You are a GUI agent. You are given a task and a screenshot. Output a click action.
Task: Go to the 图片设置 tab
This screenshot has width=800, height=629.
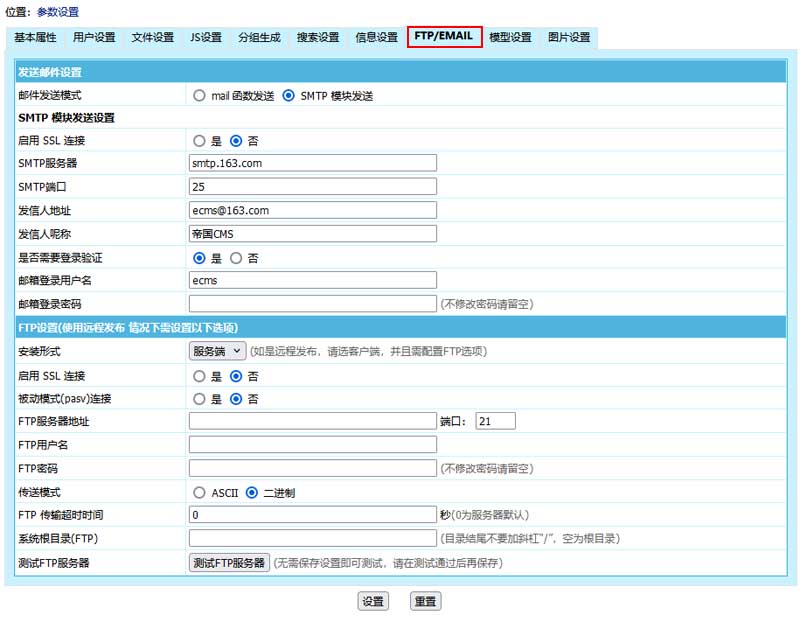pos(569,38)
